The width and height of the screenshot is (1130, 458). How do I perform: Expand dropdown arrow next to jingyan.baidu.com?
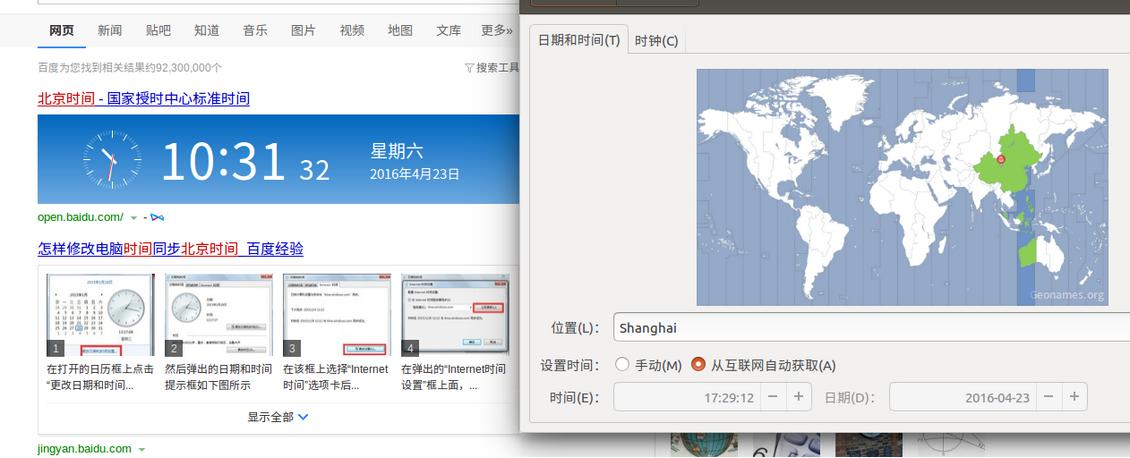click(142, 449)
